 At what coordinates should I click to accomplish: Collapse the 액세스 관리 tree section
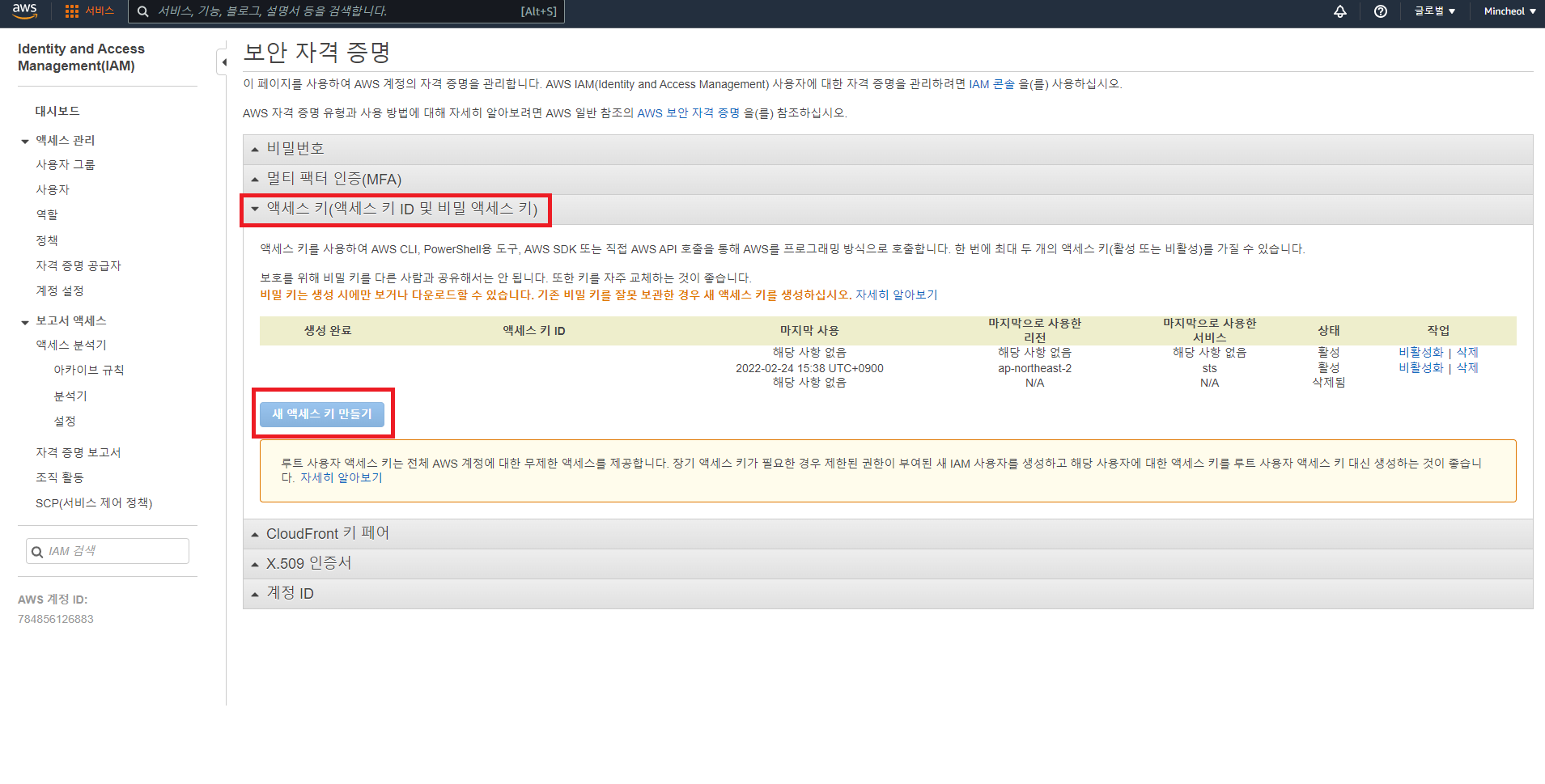(25, 142)
